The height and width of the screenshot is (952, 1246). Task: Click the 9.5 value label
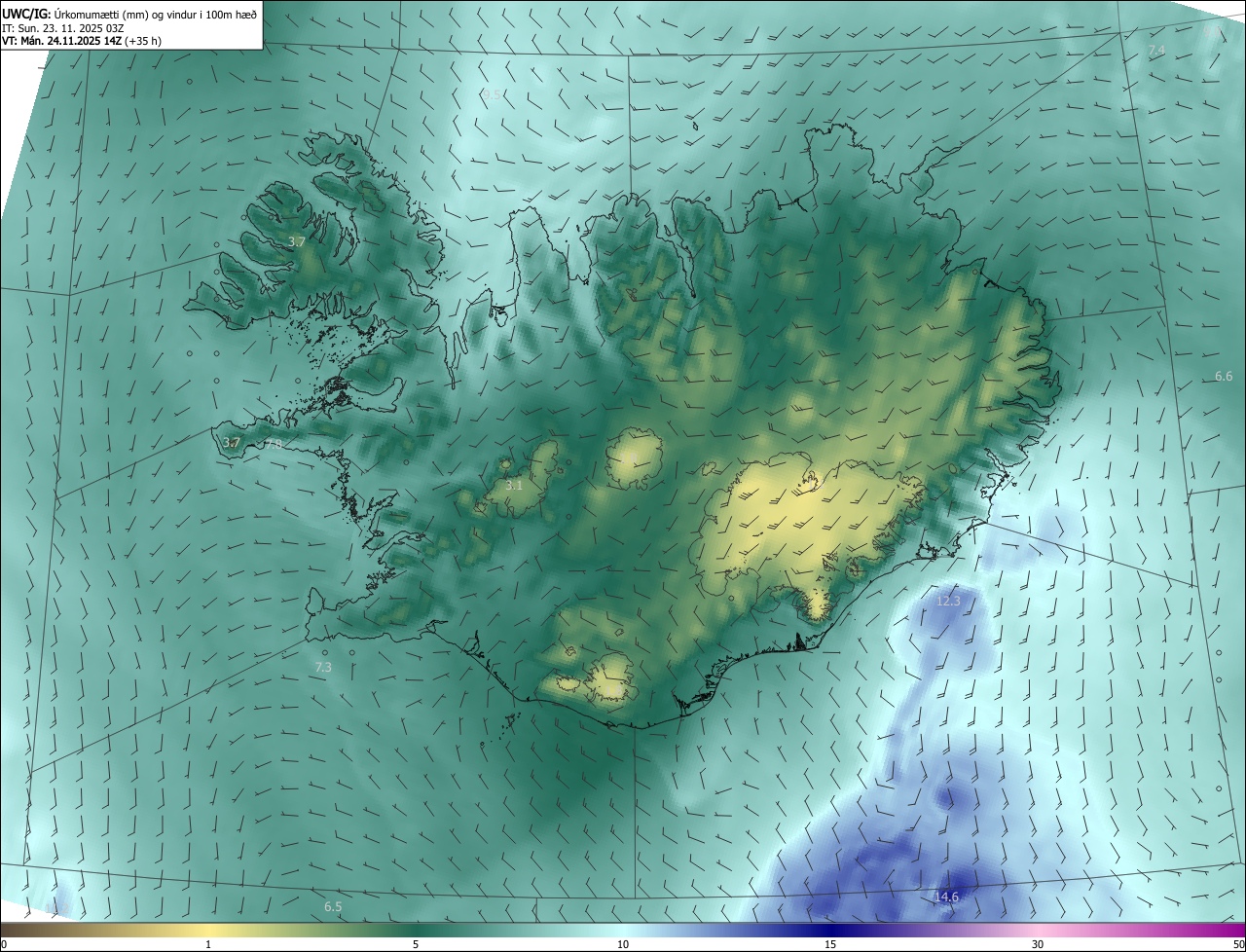tap(491, 94)
